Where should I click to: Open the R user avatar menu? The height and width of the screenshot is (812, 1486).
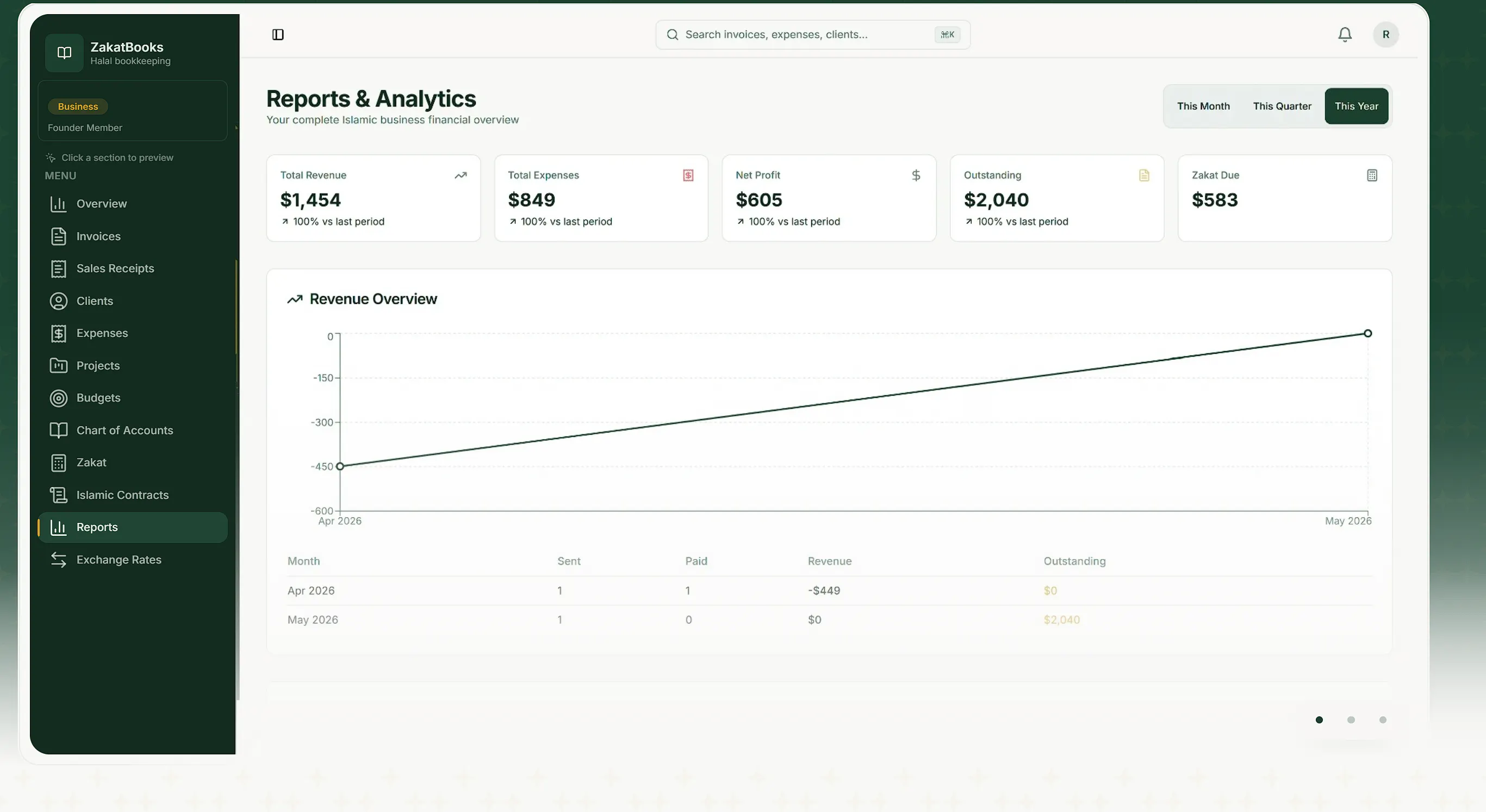(x=1385, y=35)
